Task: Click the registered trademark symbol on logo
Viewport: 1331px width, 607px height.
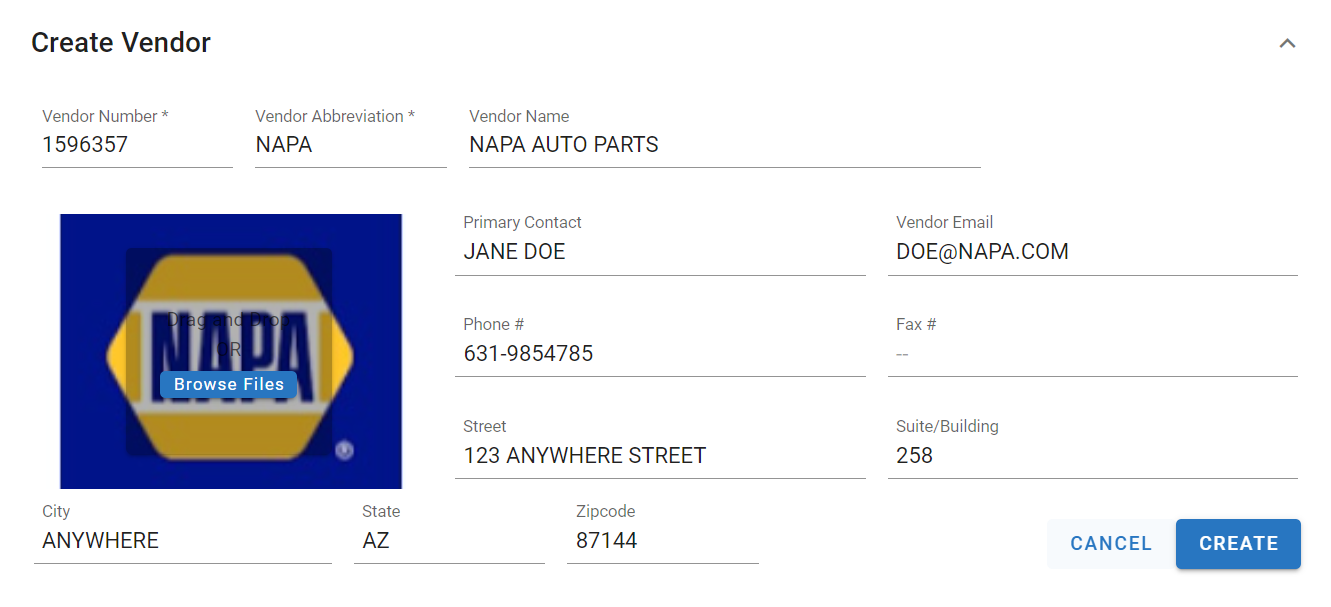Action: coord(344,450)
